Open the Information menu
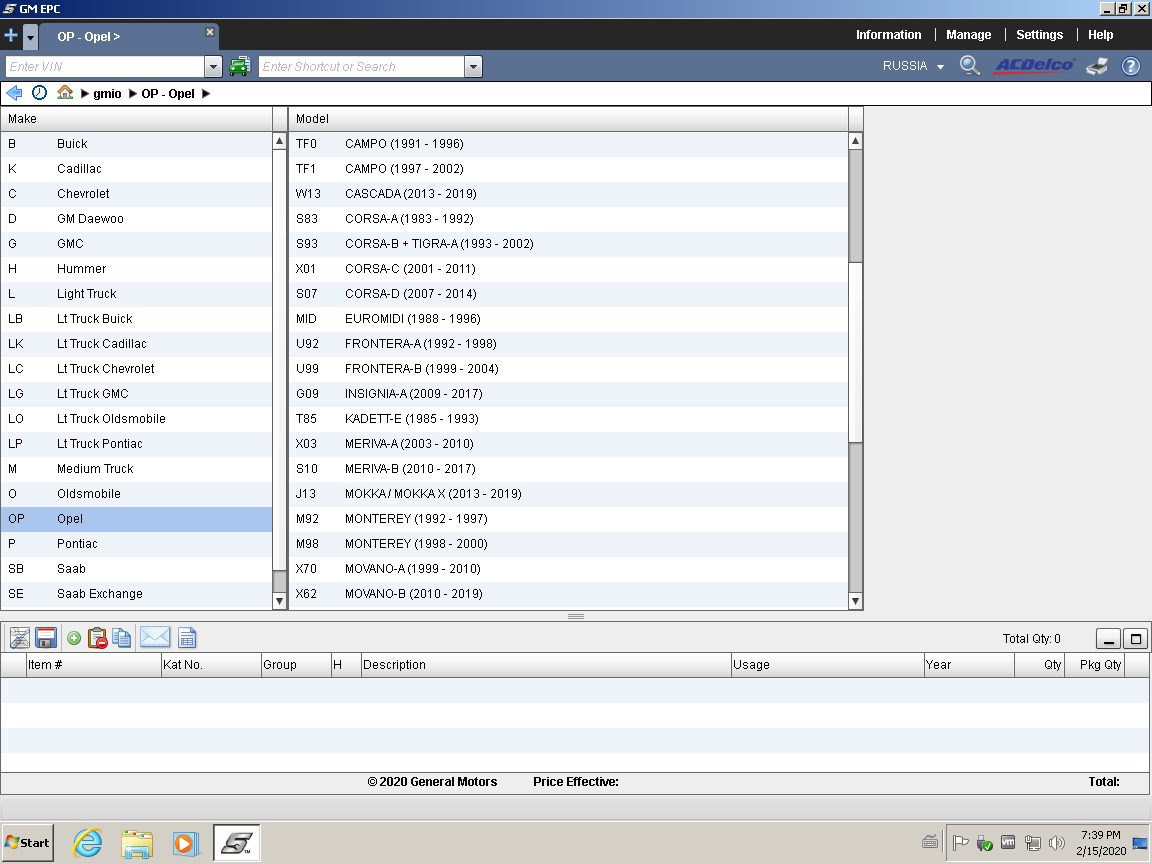This screenshot has width=1152, height=864. (x=888, y=35)
